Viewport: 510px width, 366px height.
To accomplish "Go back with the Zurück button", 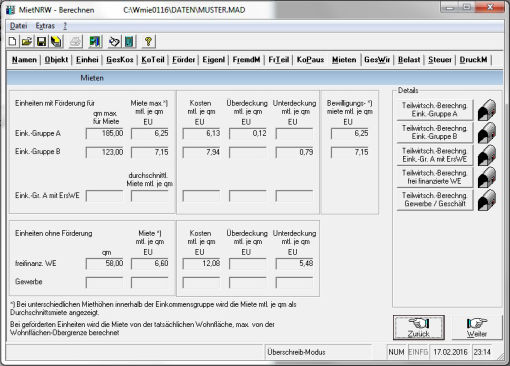I will click(419, 327).
